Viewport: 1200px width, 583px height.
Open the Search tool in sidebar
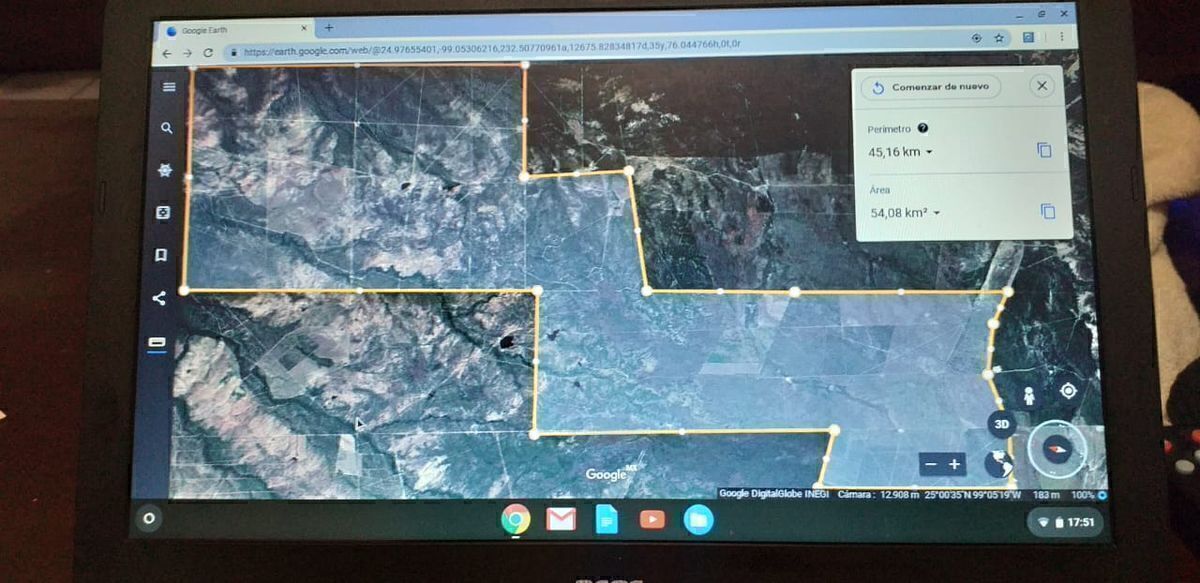(x=167, y=128)
